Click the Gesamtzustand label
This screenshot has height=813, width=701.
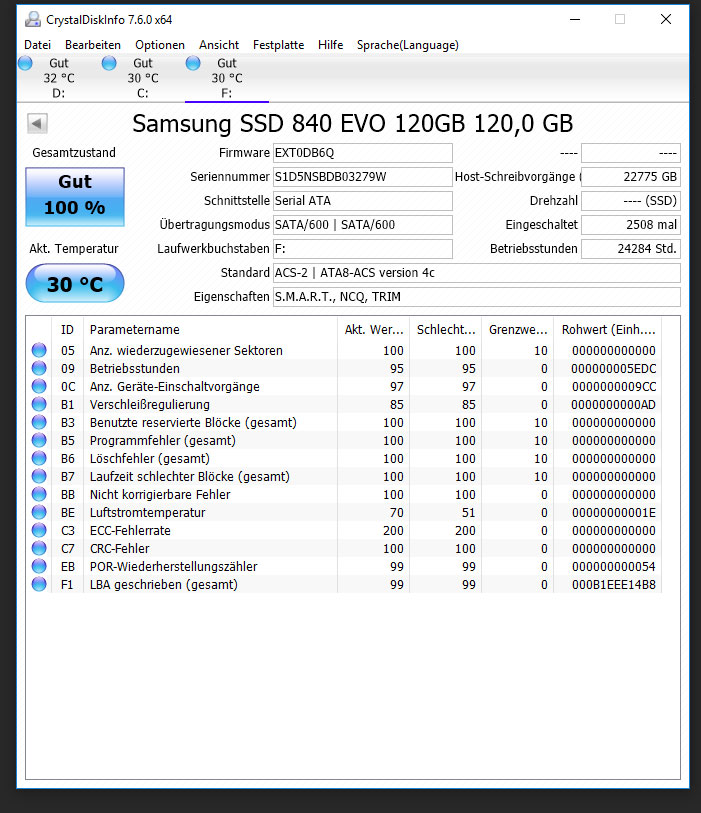pos(74,152)
